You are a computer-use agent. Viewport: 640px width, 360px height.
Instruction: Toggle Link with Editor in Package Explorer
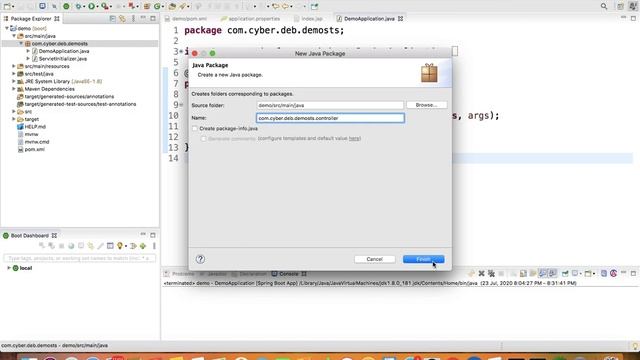[x=122, y=19]
